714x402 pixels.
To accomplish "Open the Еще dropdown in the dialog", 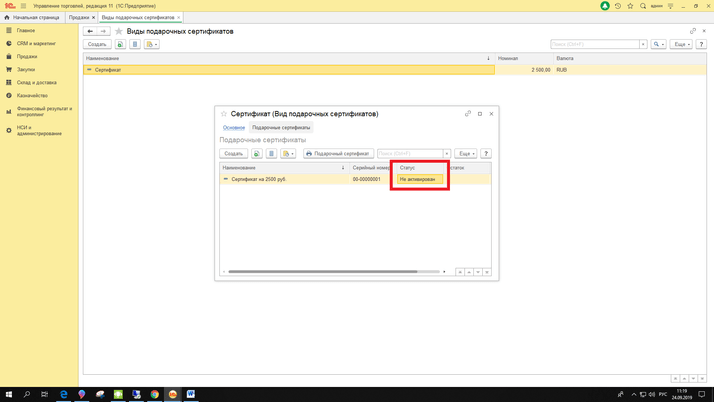I will pos(466,154).
